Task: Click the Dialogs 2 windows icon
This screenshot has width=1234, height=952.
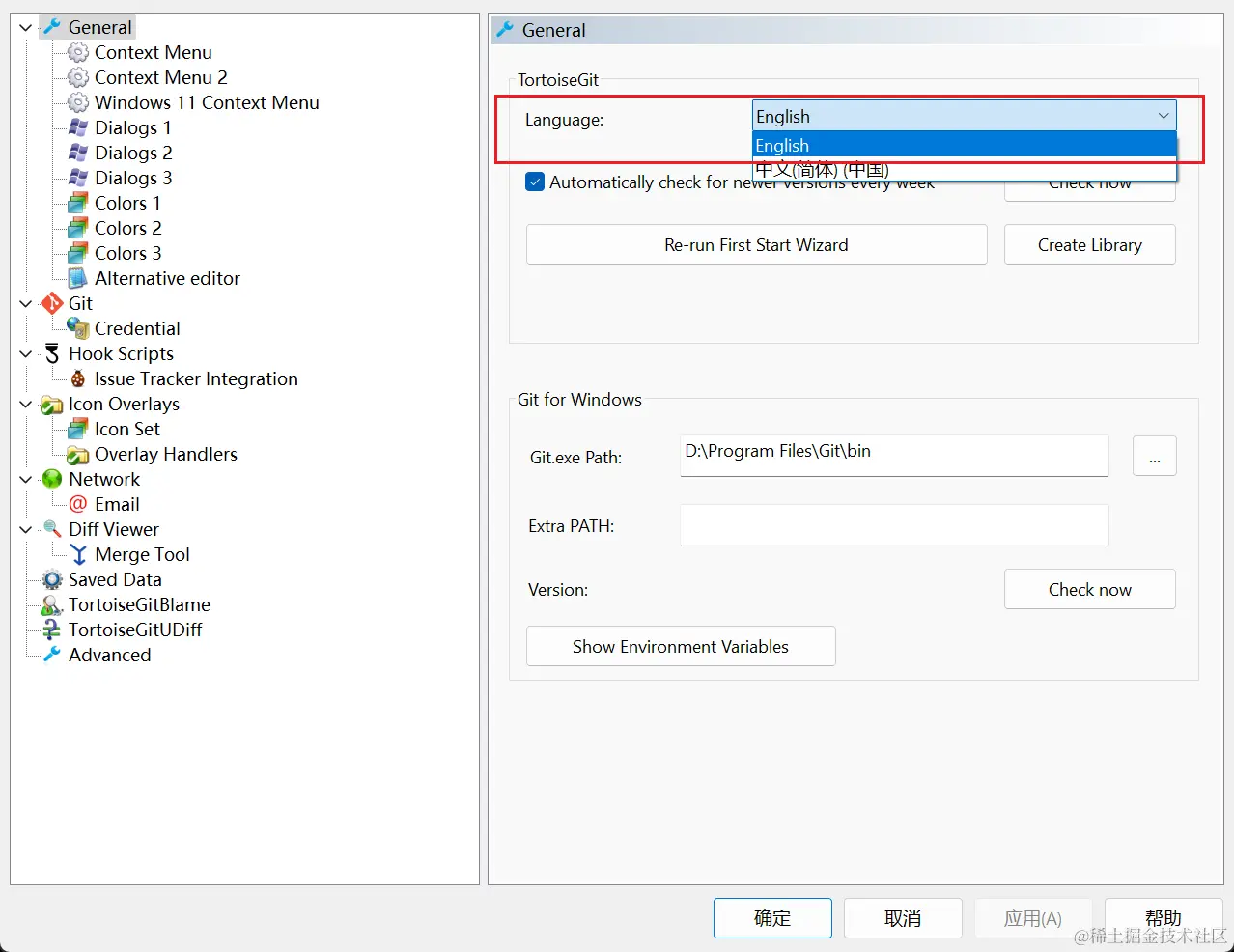Action: click(x=78, y=153)
